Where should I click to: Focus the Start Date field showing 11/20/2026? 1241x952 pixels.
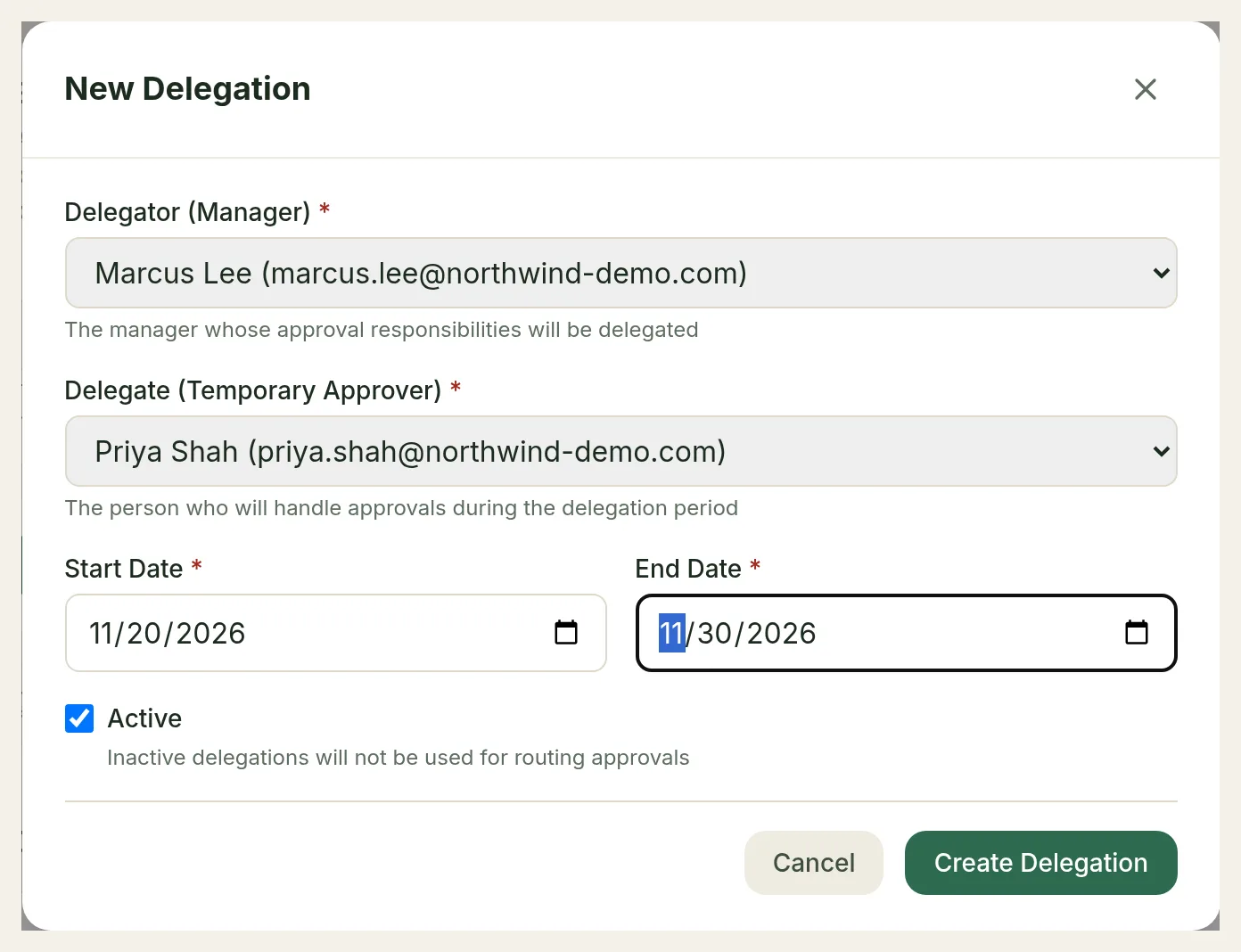click(x=336, y=633)
